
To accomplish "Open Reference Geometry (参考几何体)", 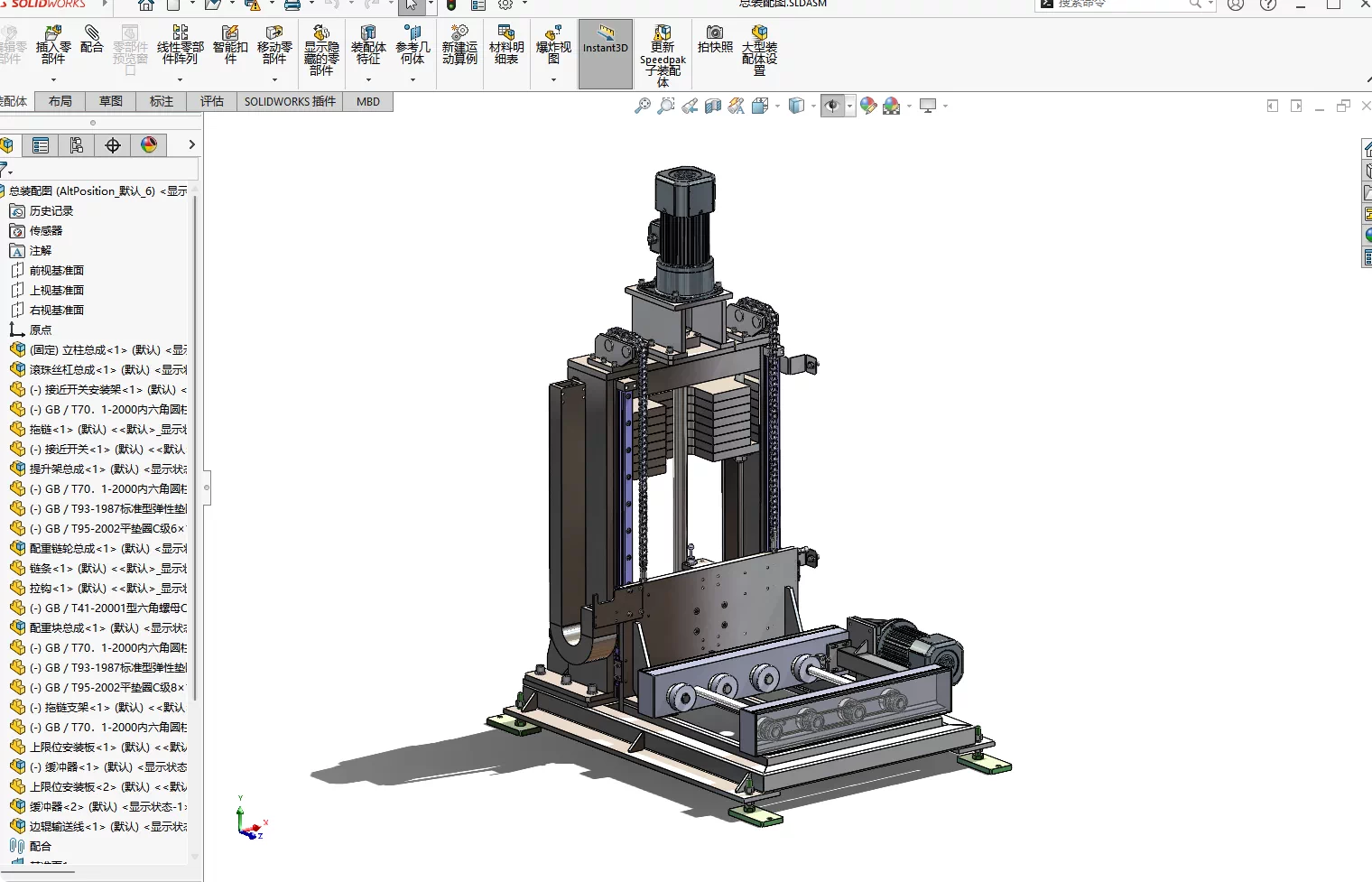I will [x=413, y=45].
